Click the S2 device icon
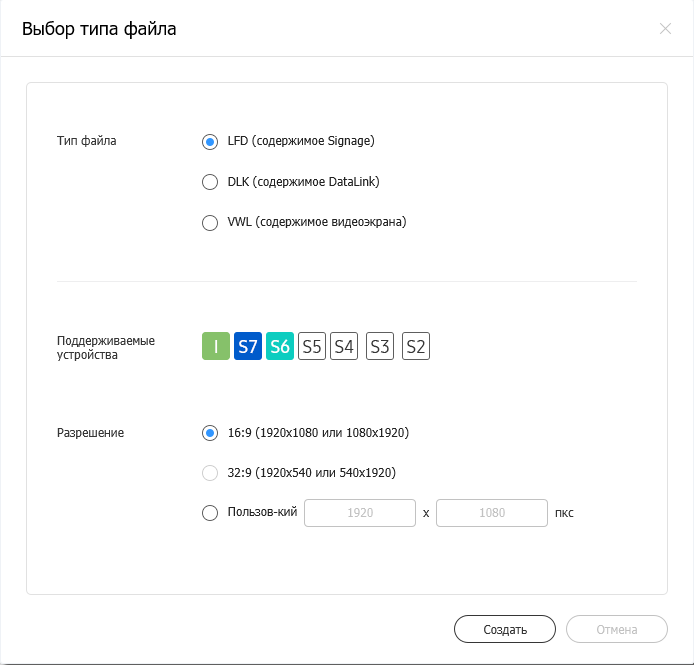The image size is (694, 665). (x=416, y=347)
